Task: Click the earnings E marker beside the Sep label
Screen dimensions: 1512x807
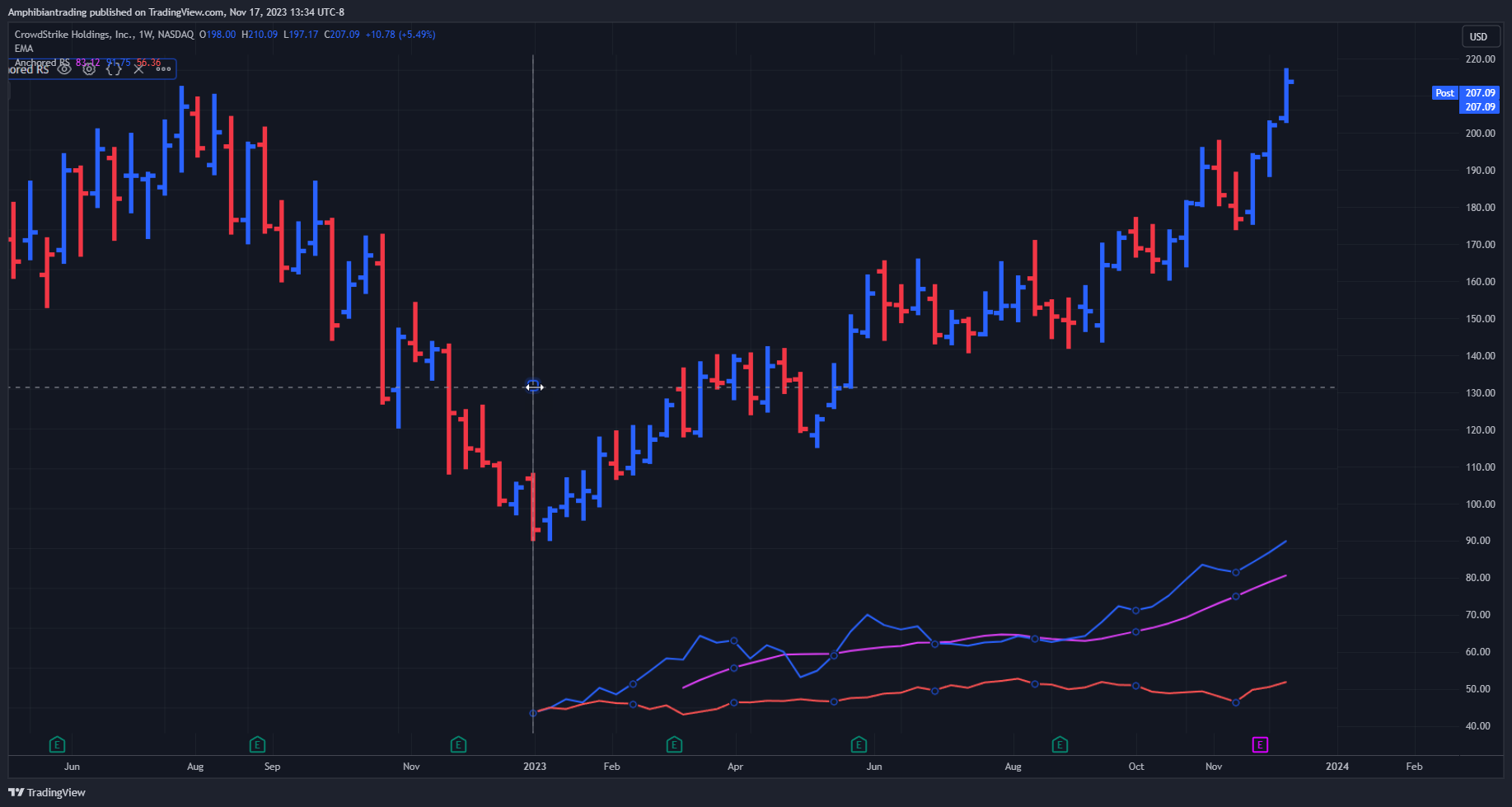Action: coord(257,745)
